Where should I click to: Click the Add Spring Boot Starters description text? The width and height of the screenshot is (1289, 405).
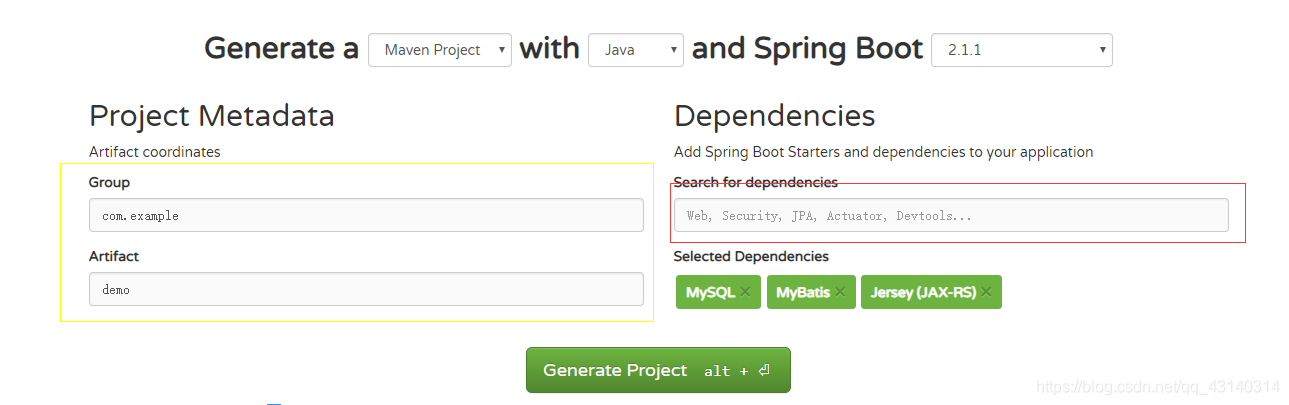click(x=884, y=152)
